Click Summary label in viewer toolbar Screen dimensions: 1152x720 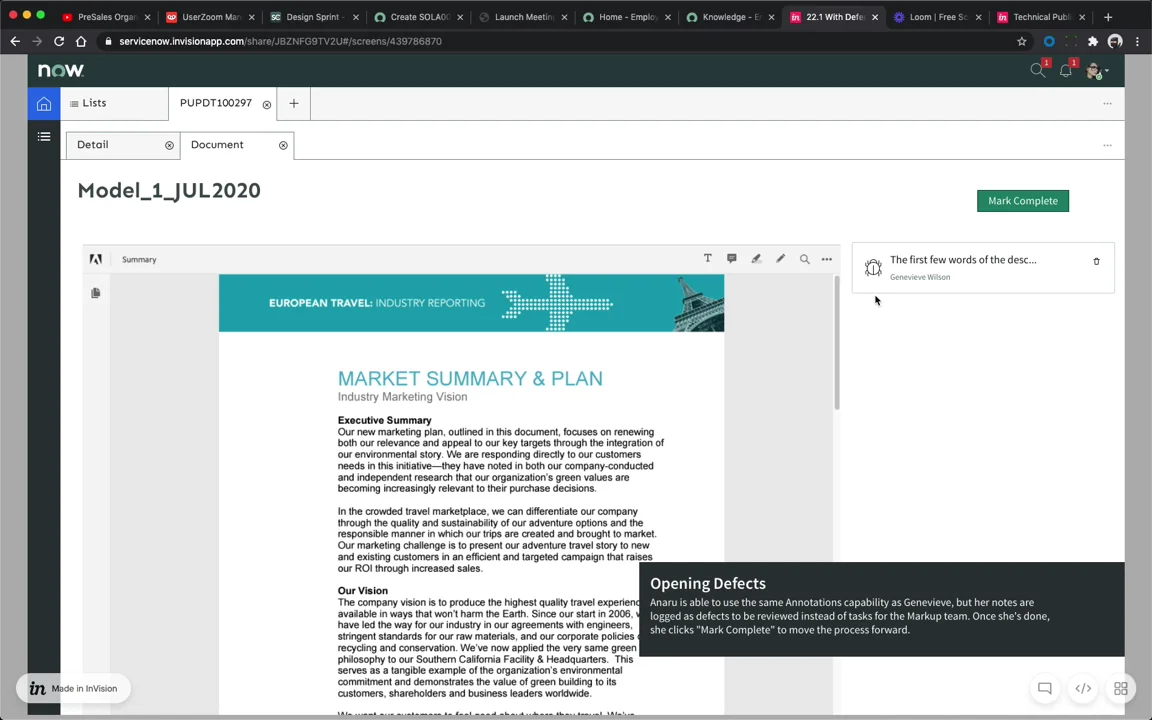tap(139, 259)
